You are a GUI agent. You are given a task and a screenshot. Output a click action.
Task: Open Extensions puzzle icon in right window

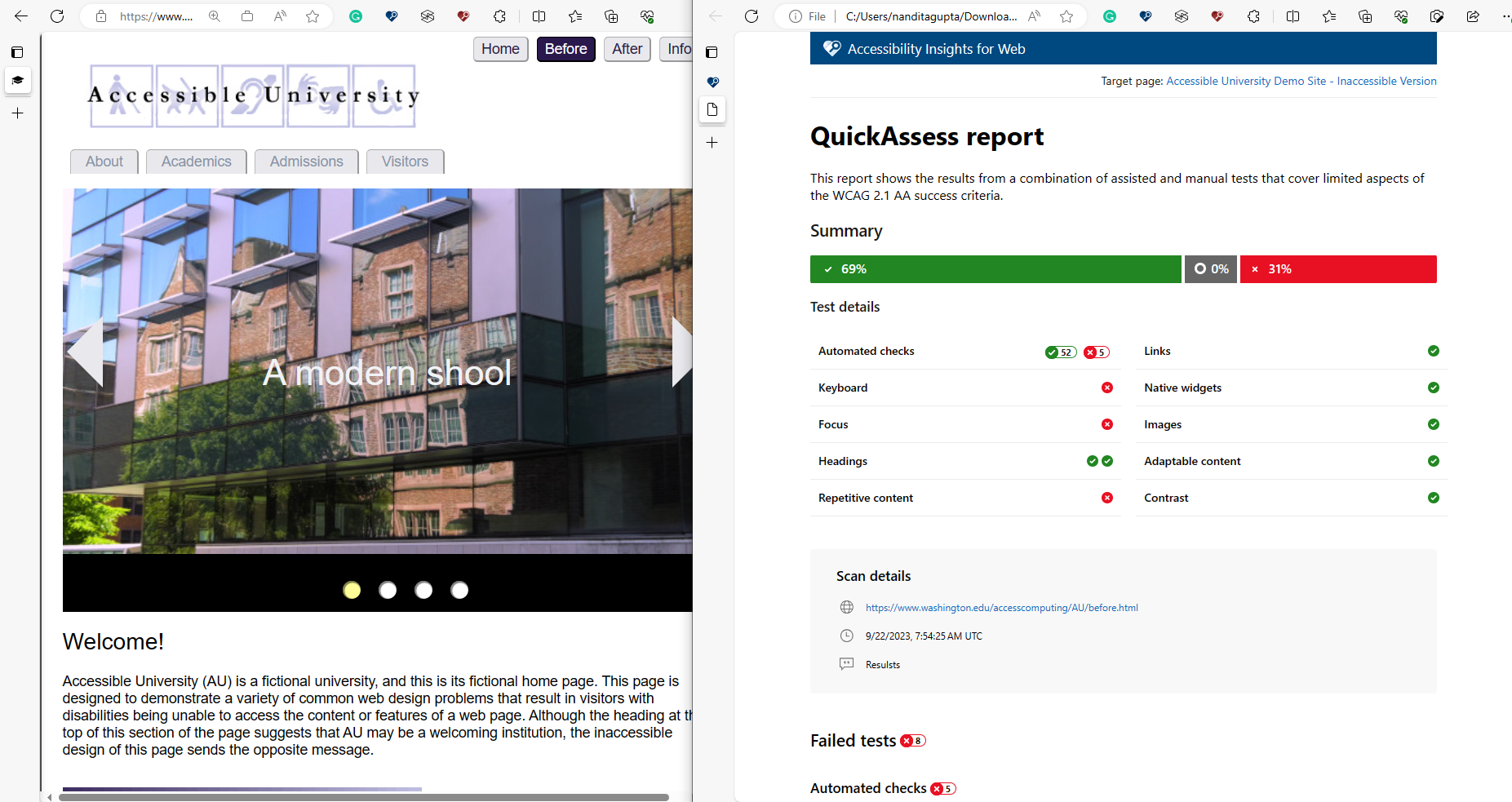[1253, 16]
